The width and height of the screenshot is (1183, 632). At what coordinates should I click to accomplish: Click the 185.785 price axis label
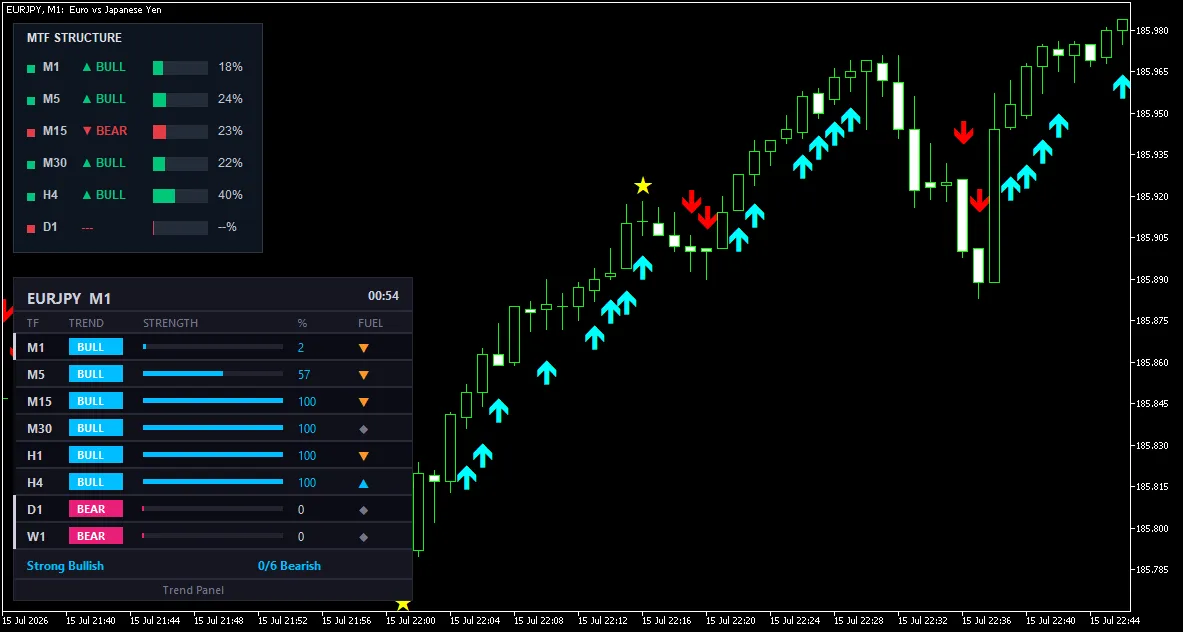[1152, 569]
